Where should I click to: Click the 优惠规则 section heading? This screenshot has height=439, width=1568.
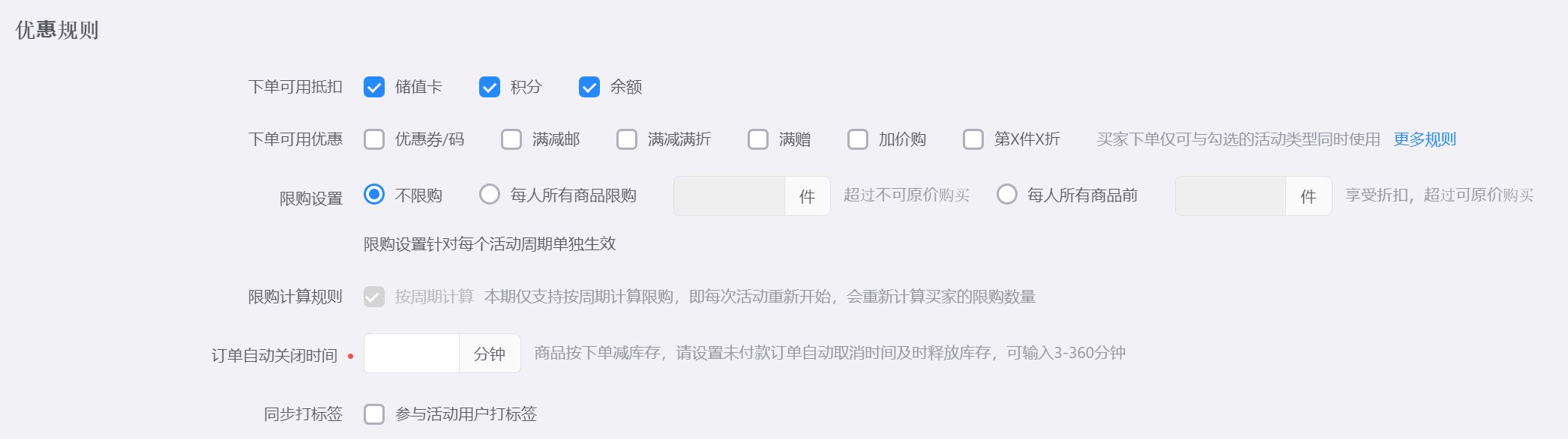57,30
